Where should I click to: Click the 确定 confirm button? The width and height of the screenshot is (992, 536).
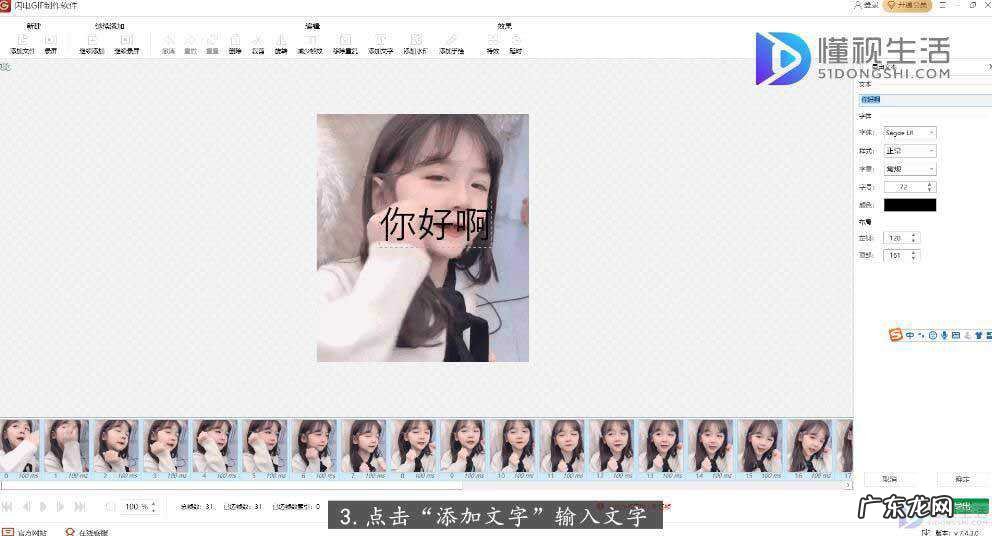click(x=962, y=479)
